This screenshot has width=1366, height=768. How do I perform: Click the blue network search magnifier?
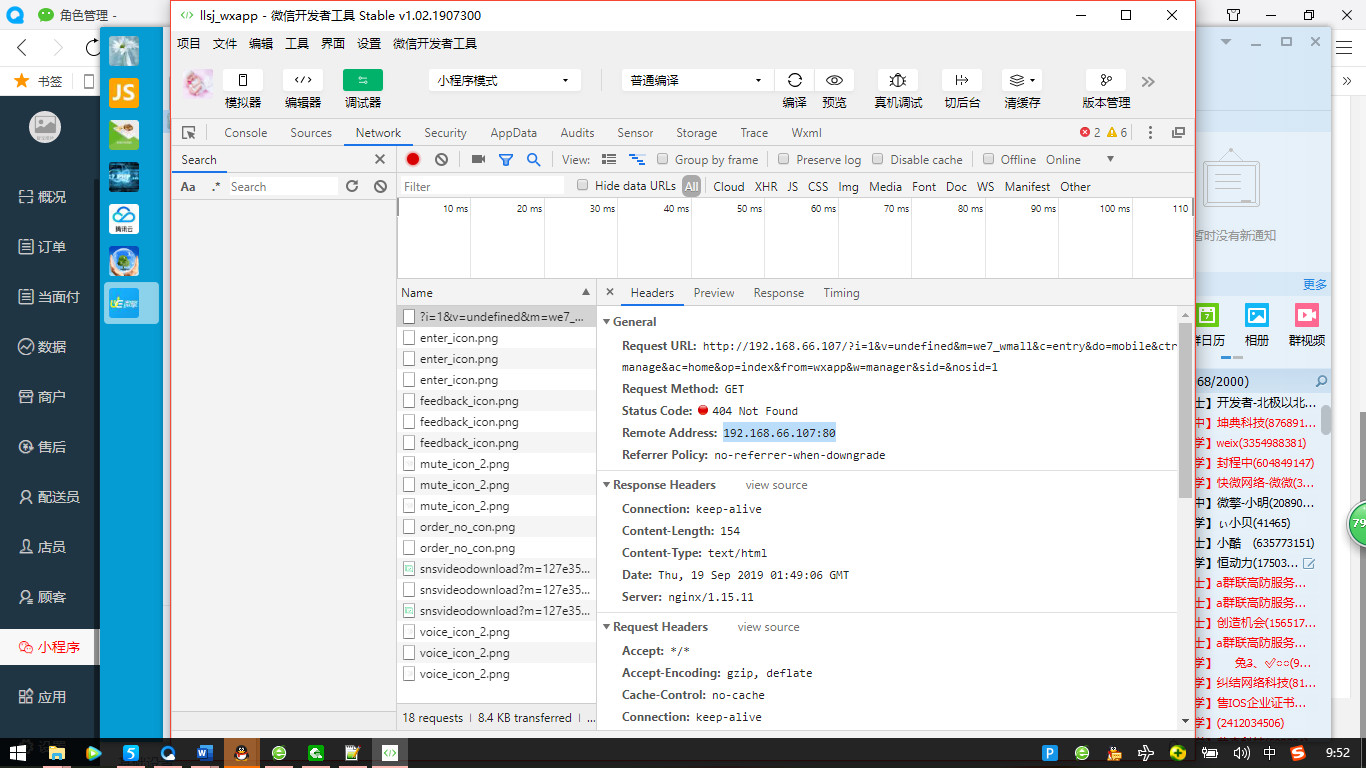tap(534, 159)
